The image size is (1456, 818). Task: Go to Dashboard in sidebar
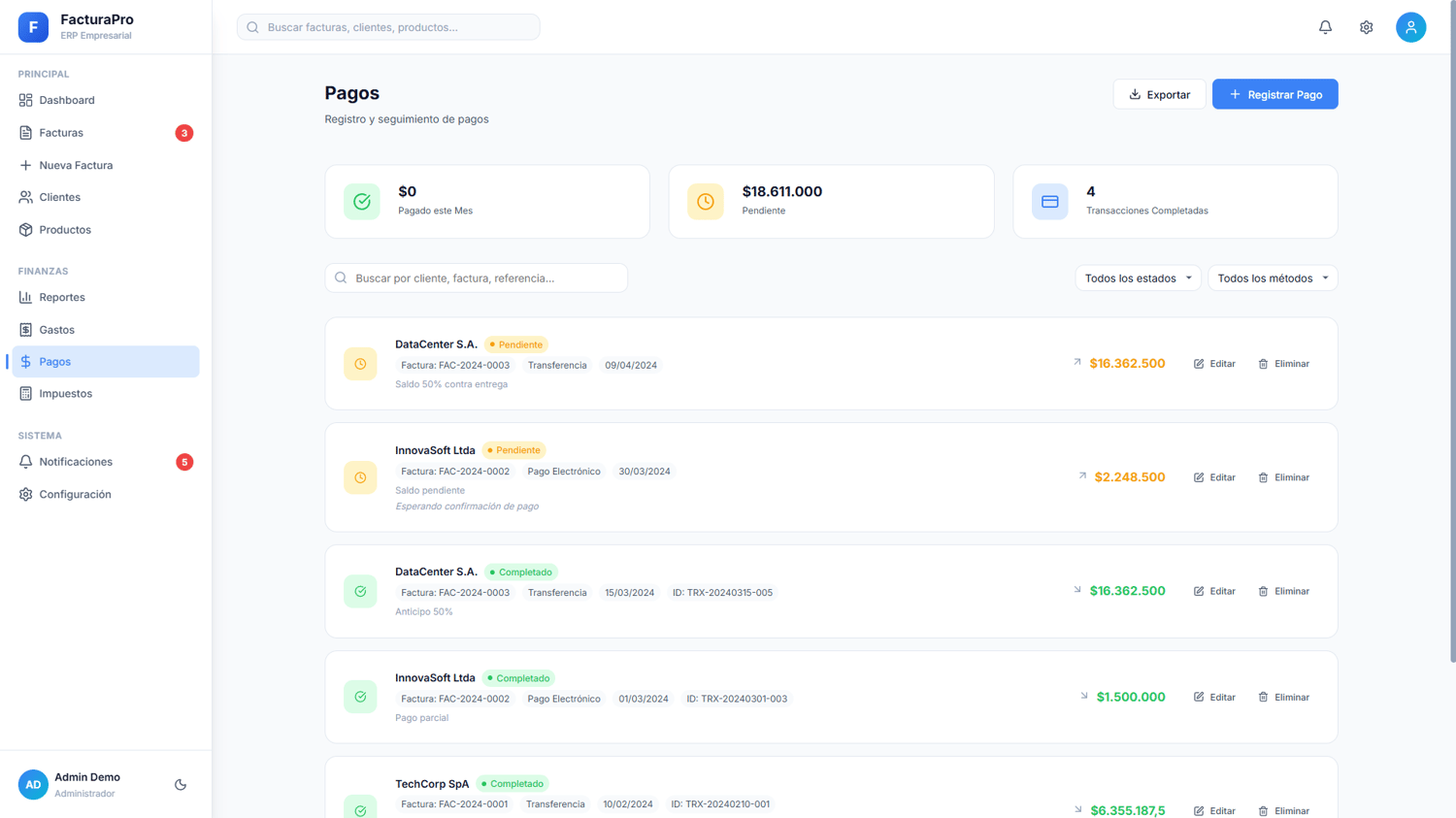[106, 100]
